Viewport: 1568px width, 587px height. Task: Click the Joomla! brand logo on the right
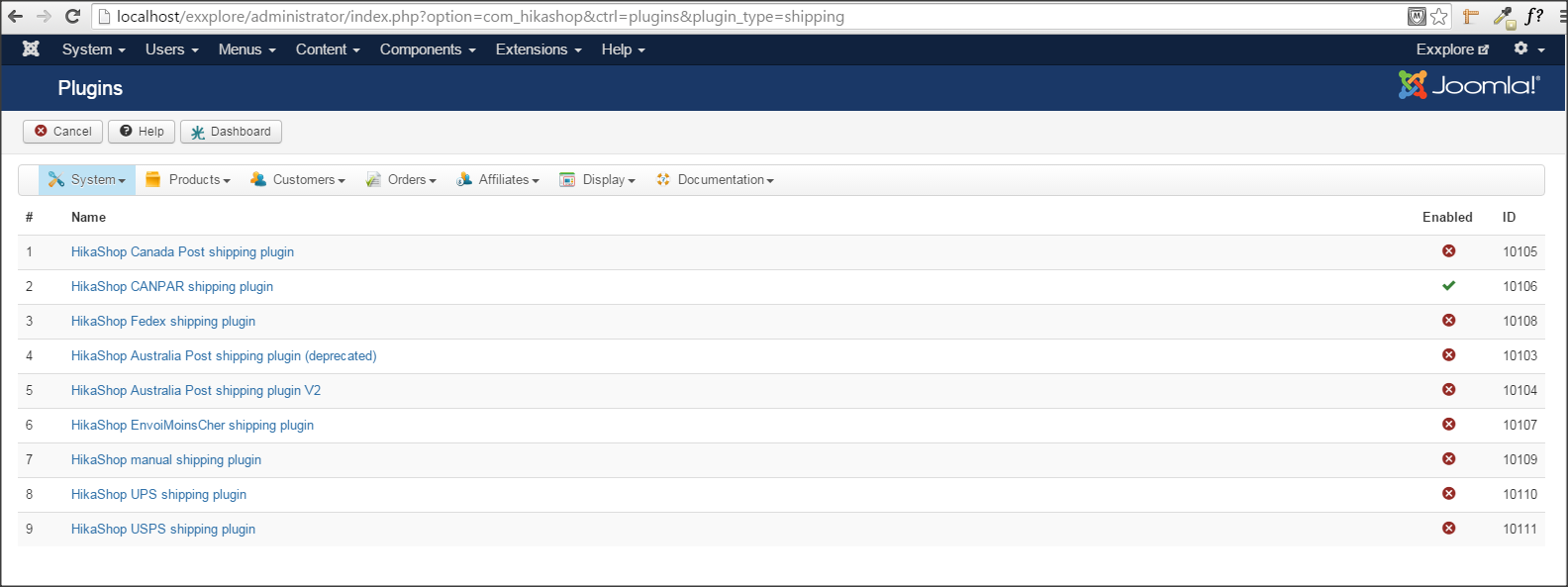pos(1469,85)
